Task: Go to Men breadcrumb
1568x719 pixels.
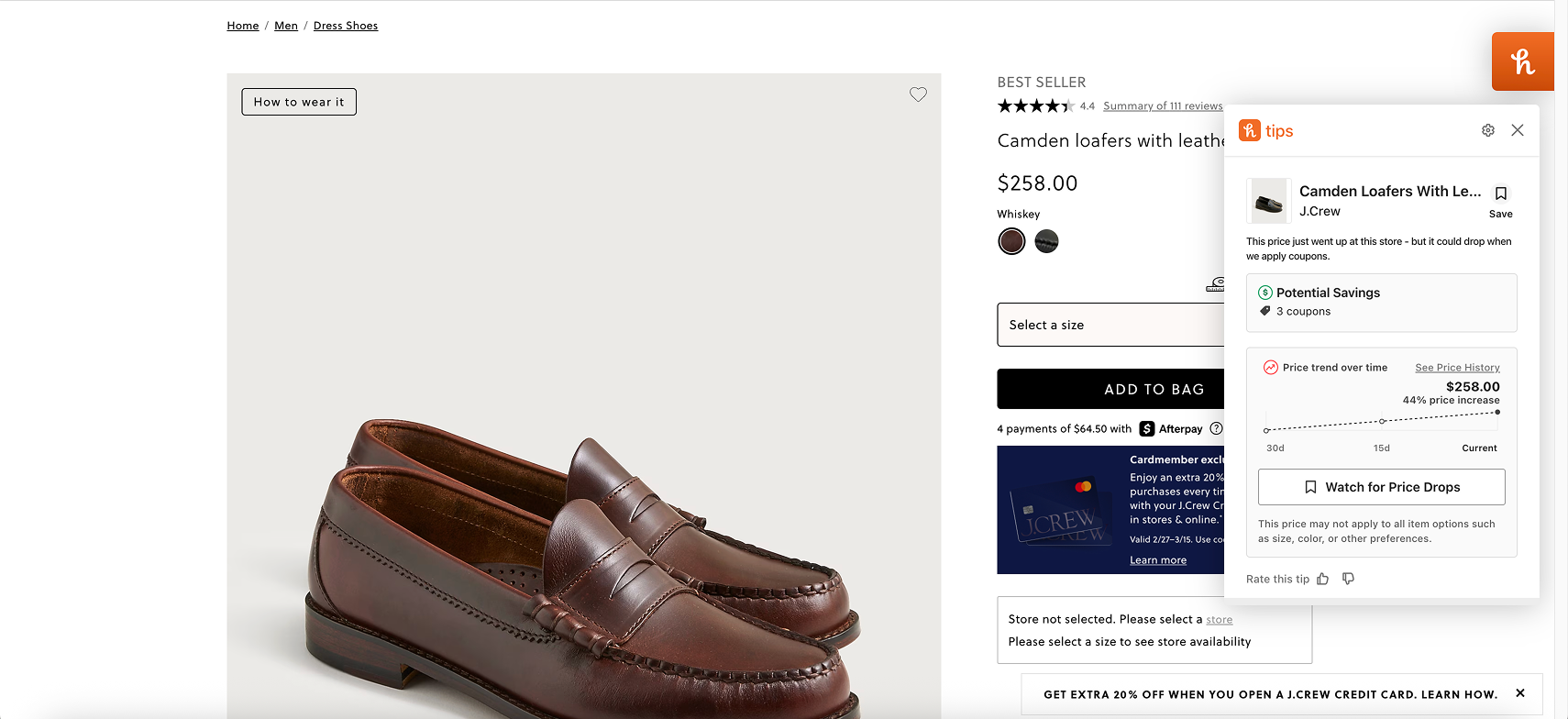Action: click(x=286, y=26)
